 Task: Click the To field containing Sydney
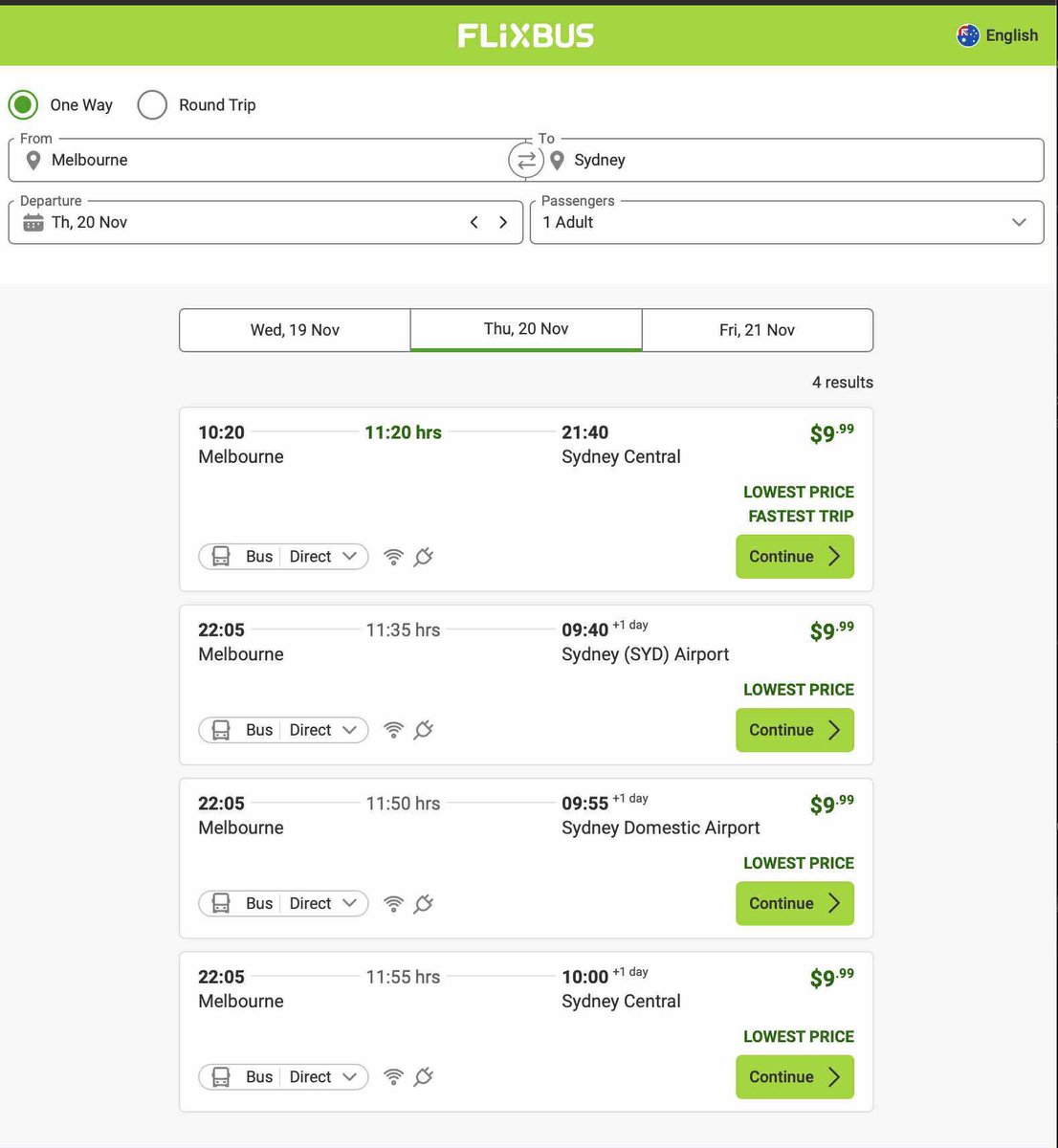coord(786,161)
